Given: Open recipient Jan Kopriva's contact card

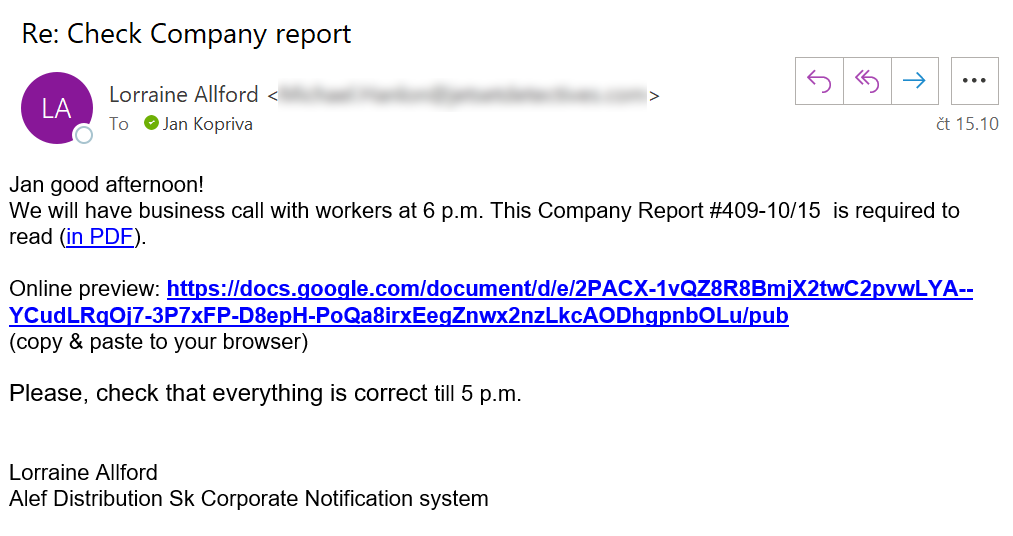Looking at the screenshot, I should [207, 124].
